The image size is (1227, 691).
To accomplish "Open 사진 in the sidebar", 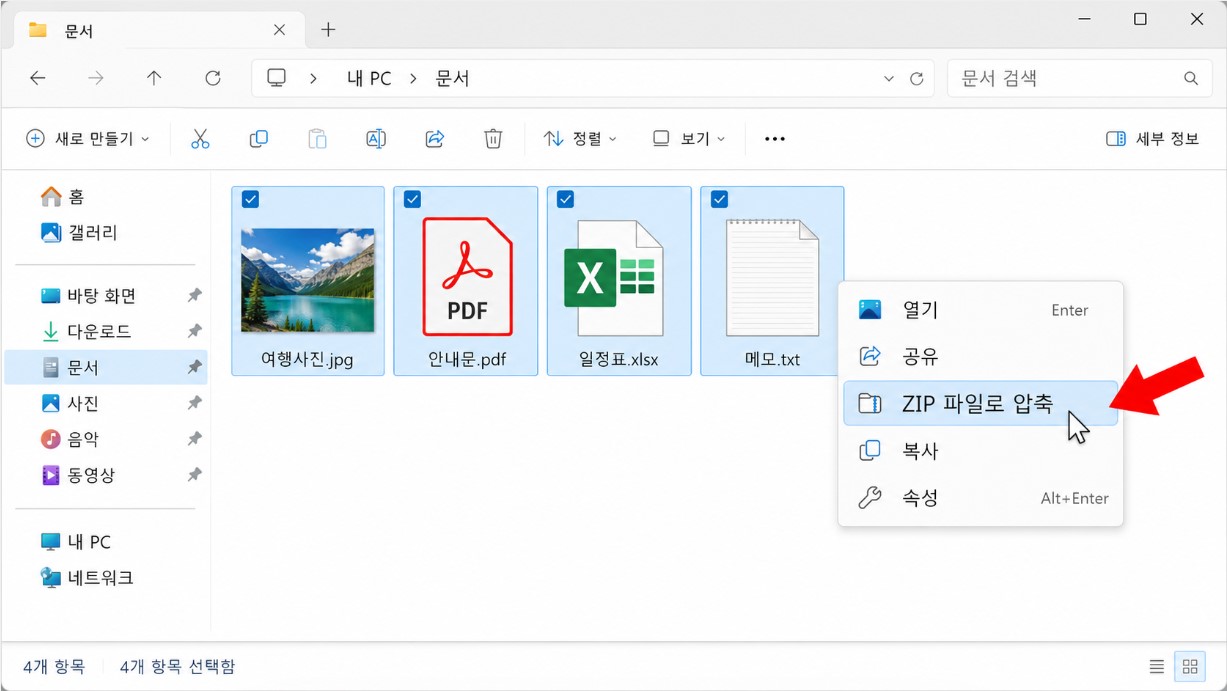I will click(x=105, y=404).
